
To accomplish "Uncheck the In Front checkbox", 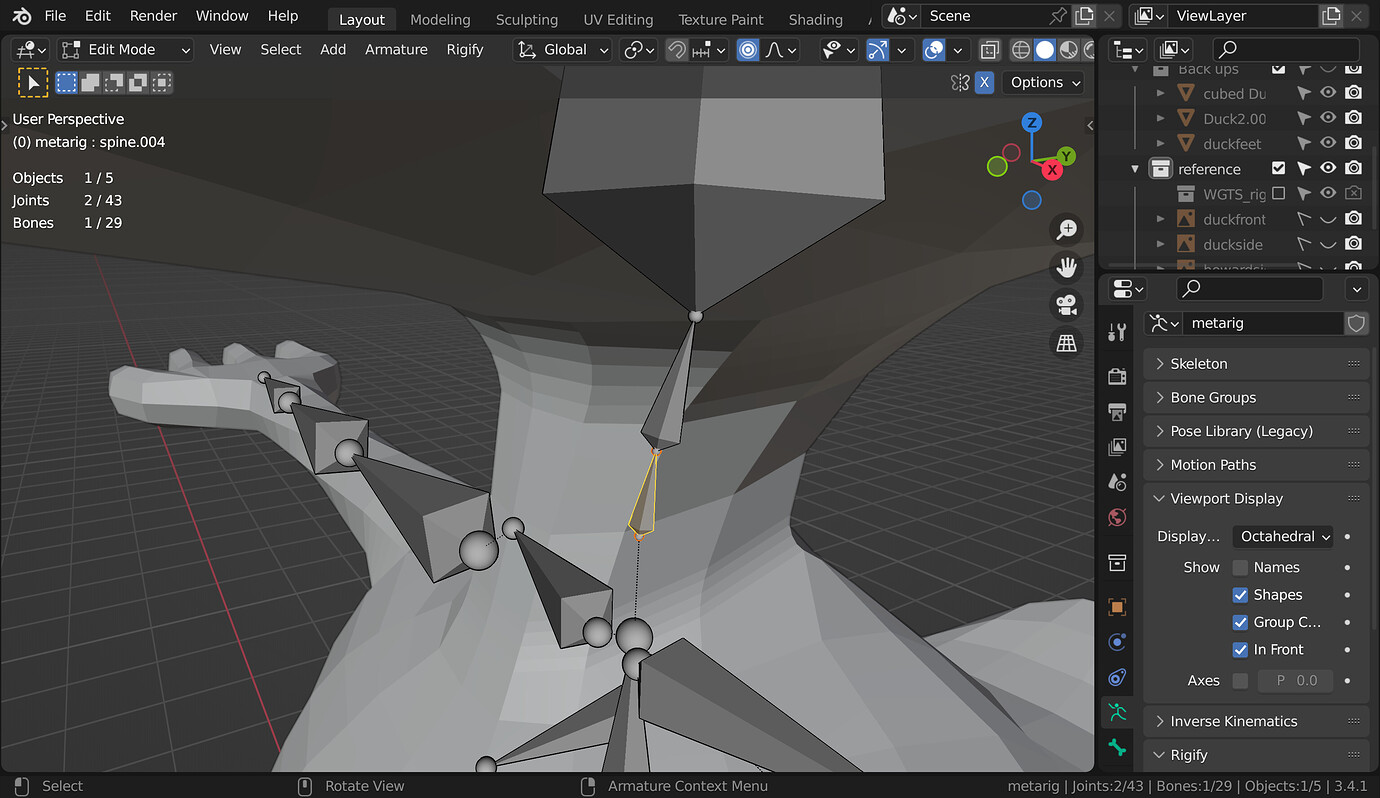I will (x=1240, y=649).
